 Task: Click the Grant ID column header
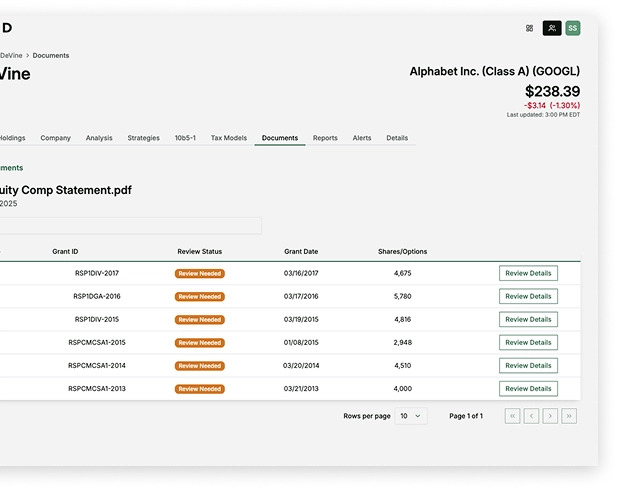(x=65, y=252)
